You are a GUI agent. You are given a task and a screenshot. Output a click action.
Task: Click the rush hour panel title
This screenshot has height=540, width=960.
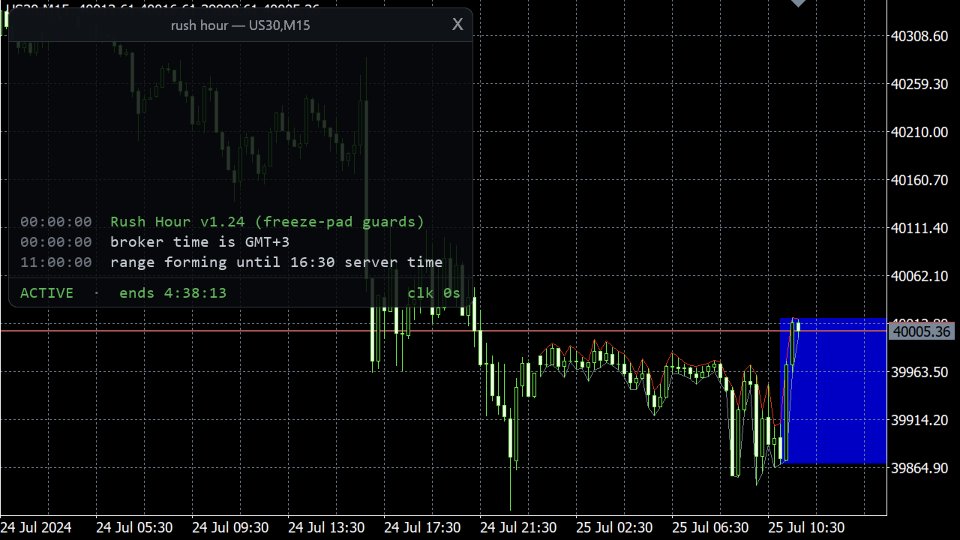(x=240, y=25)
